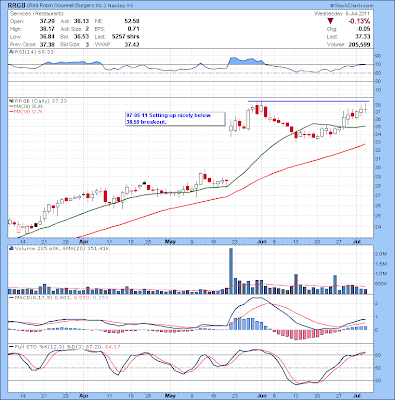Screen dimensions: 395x400
Task: Click the candlestick icon beside RRGB (Daily)
Action: pyautogui.click(x=11, y=101)
